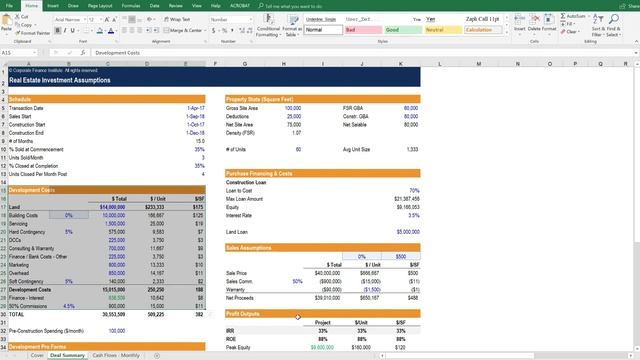Open the Number format dropdown

point(250,20)
